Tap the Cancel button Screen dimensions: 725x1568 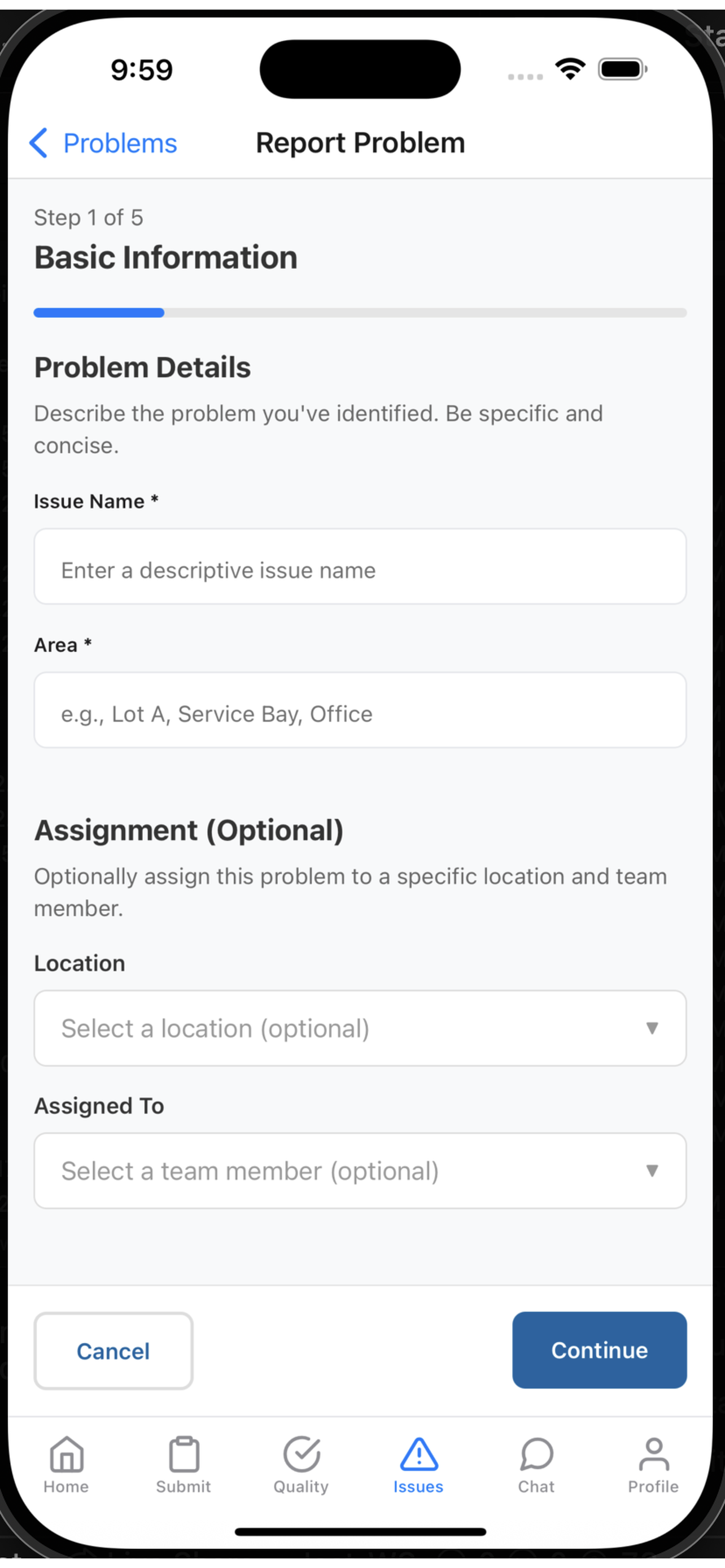pyautogui.click(x=113, y=1351)
